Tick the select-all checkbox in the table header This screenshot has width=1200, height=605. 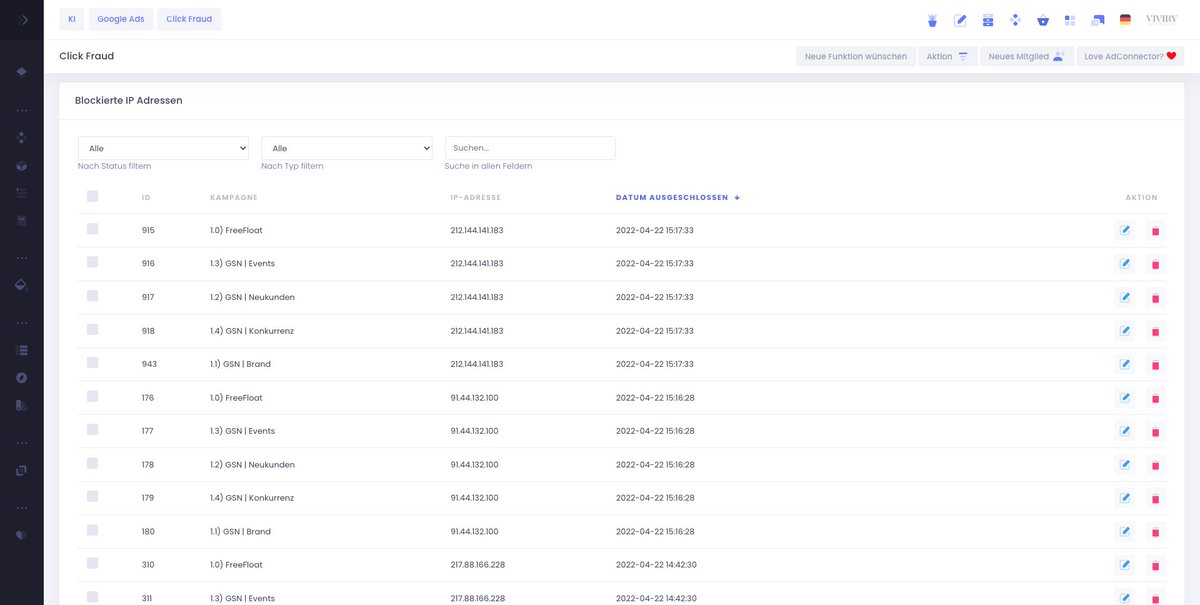tap(93, 196)
